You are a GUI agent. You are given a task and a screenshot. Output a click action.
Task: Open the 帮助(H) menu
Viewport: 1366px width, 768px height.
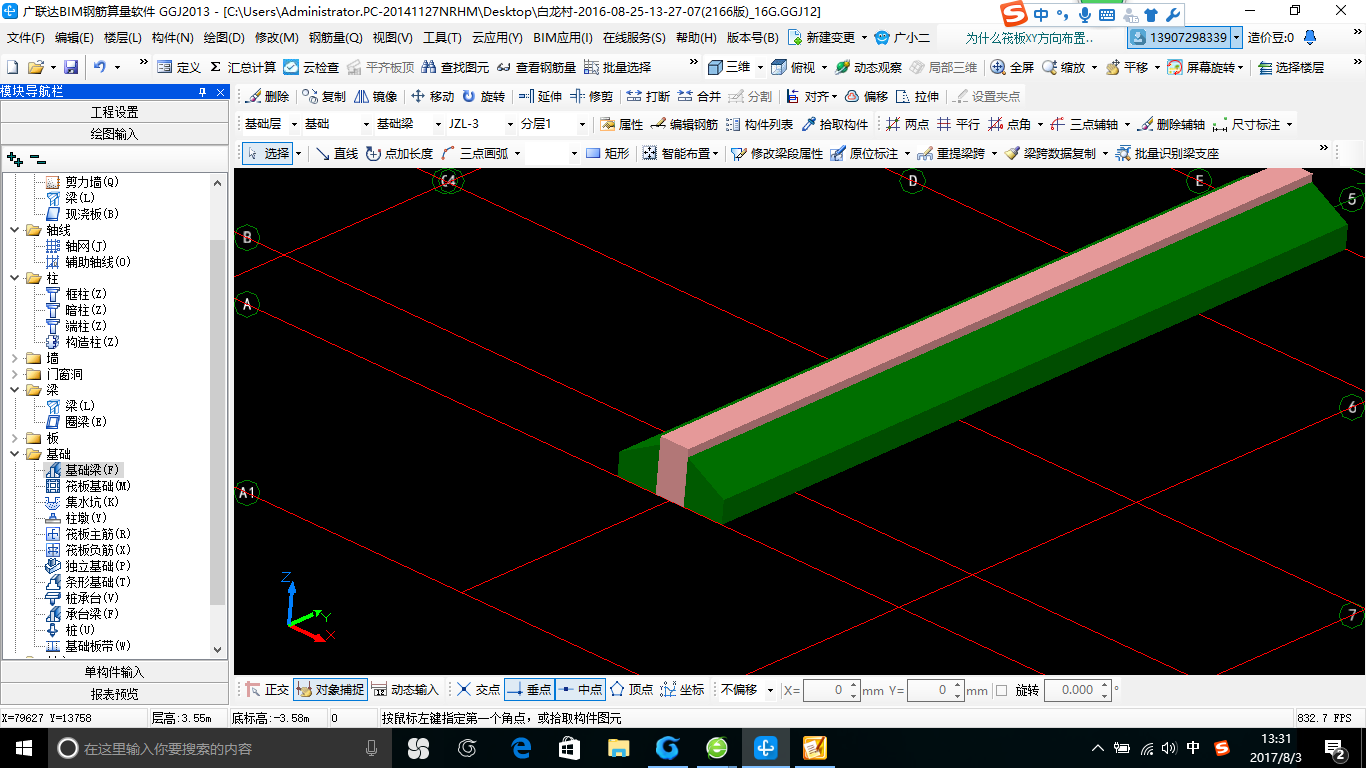(x=696, y=38)
